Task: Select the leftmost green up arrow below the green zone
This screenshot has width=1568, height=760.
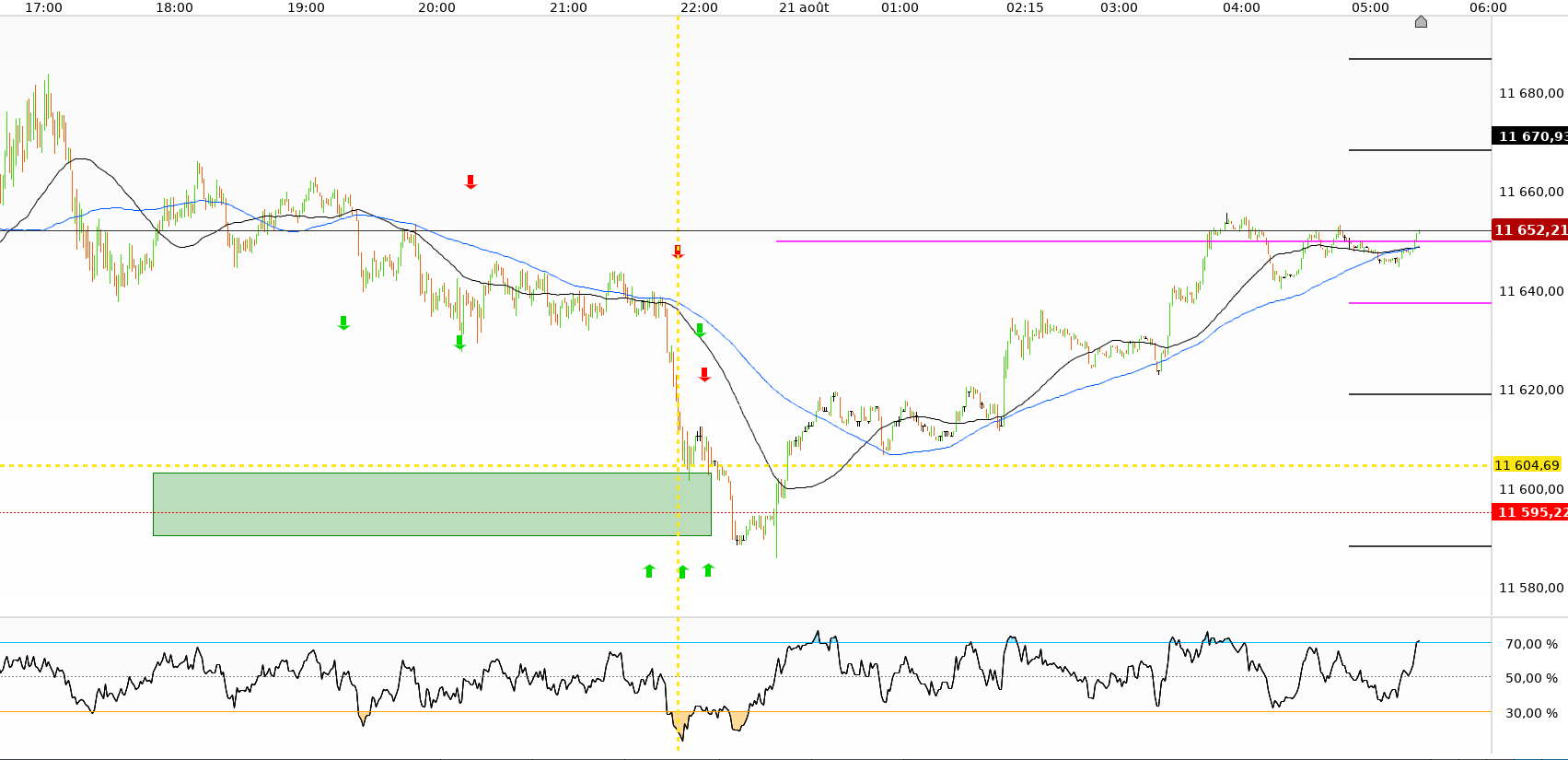Action: click(649, 571)
